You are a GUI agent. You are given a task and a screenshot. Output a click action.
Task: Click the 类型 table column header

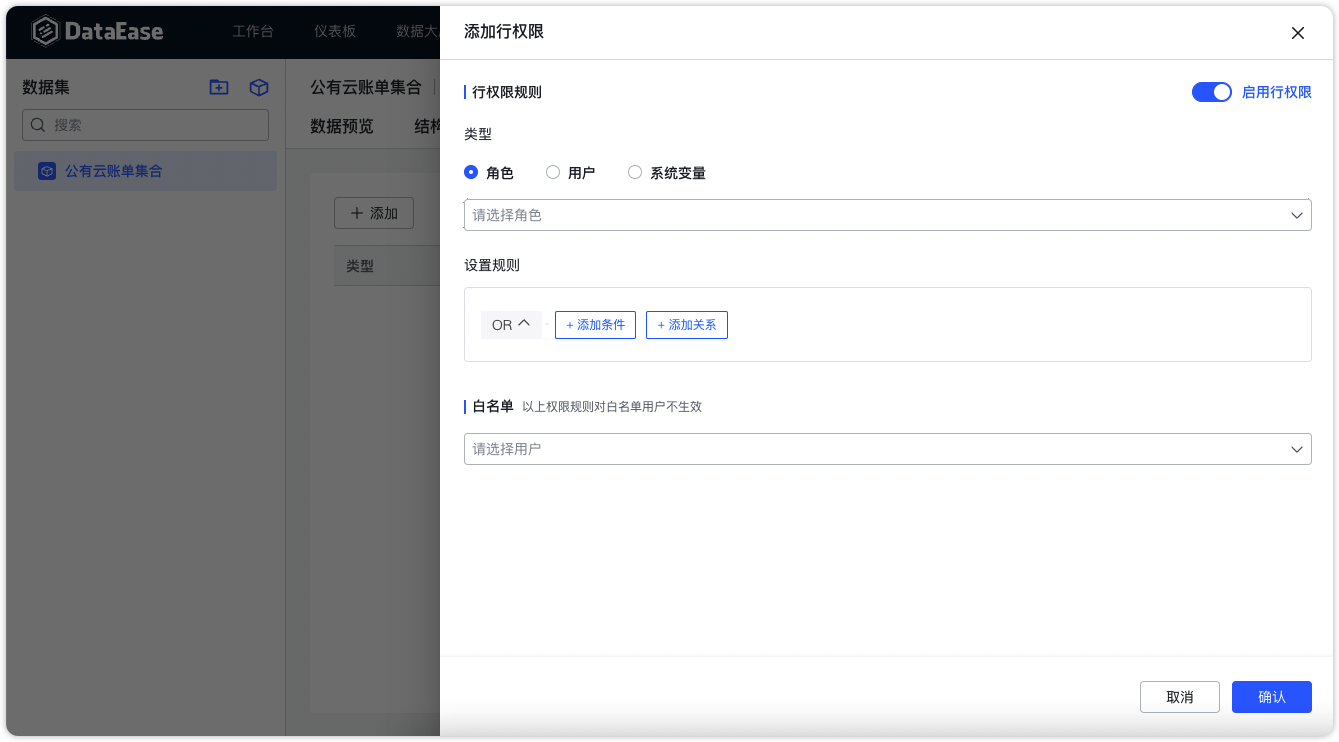[360, 266]
